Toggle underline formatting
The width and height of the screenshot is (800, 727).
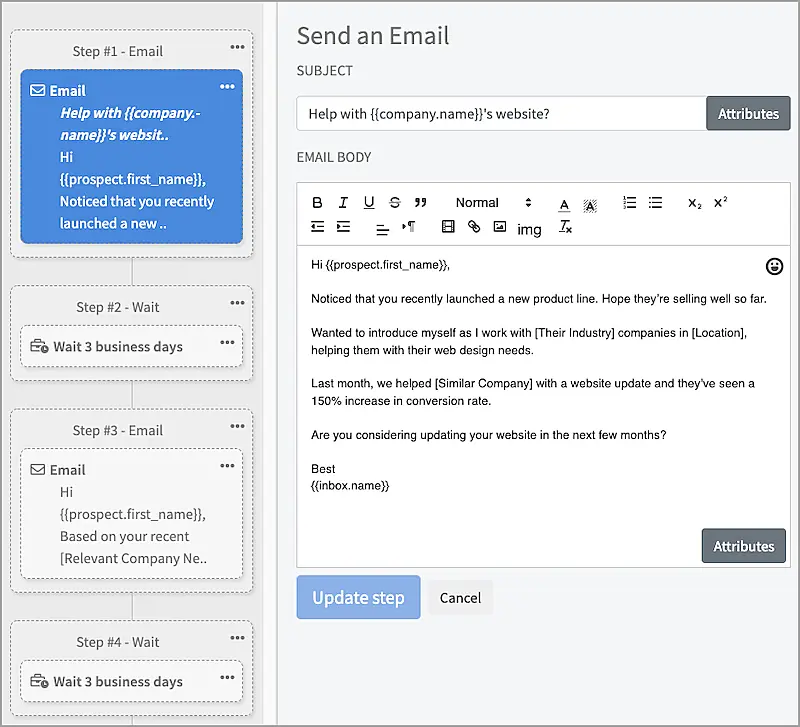369,202
